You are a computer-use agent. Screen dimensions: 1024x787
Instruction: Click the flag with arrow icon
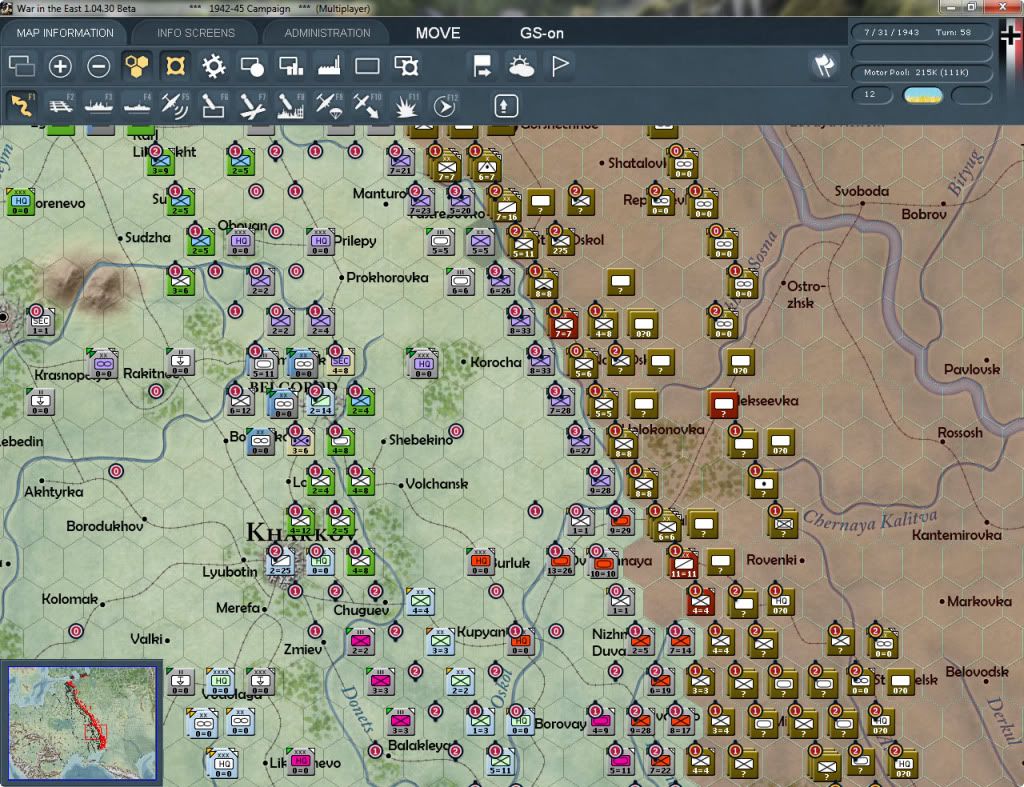pyautogui.click(x=483, y=66)
